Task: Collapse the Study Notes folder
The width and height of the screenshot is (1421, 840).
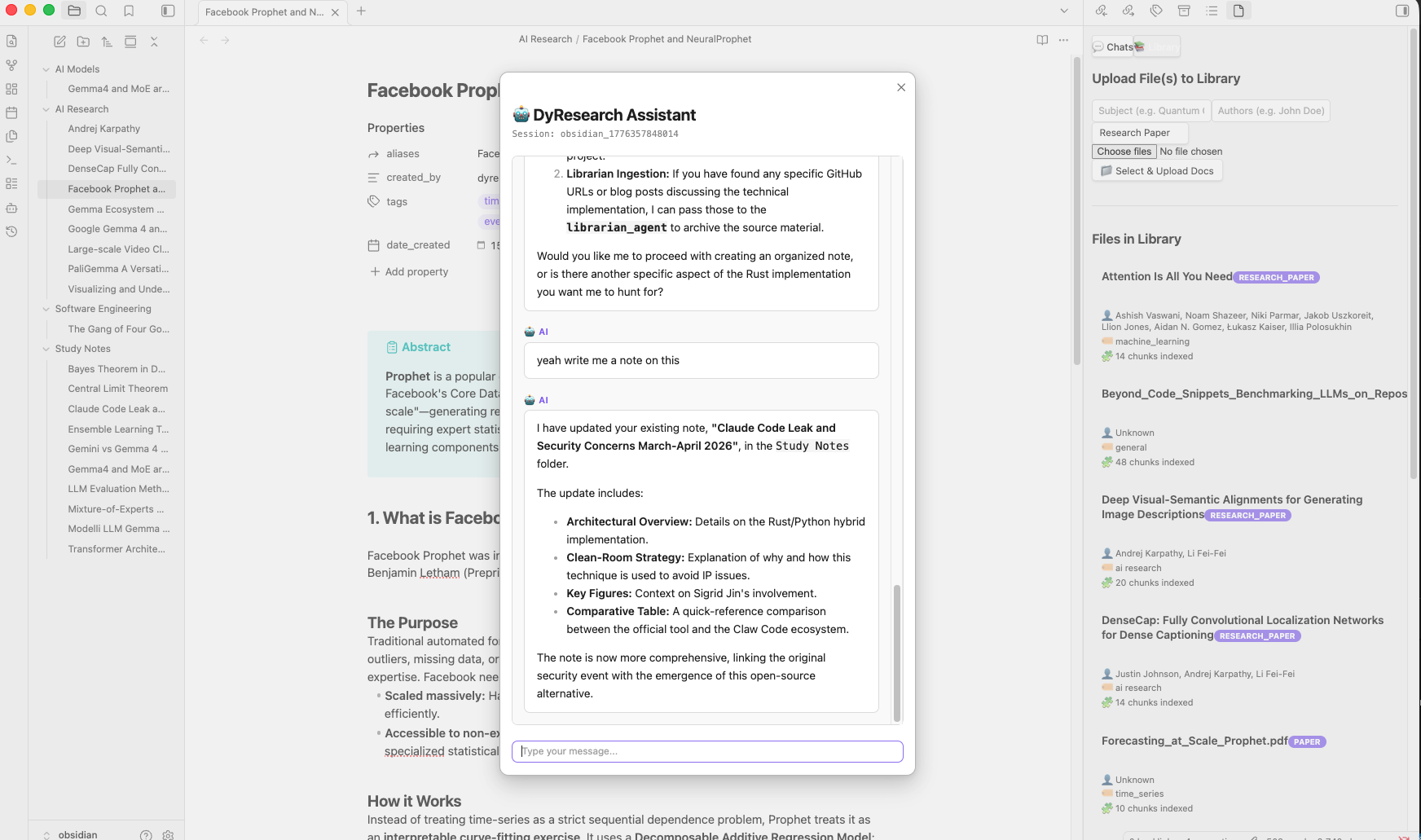Action: point(46,349)
